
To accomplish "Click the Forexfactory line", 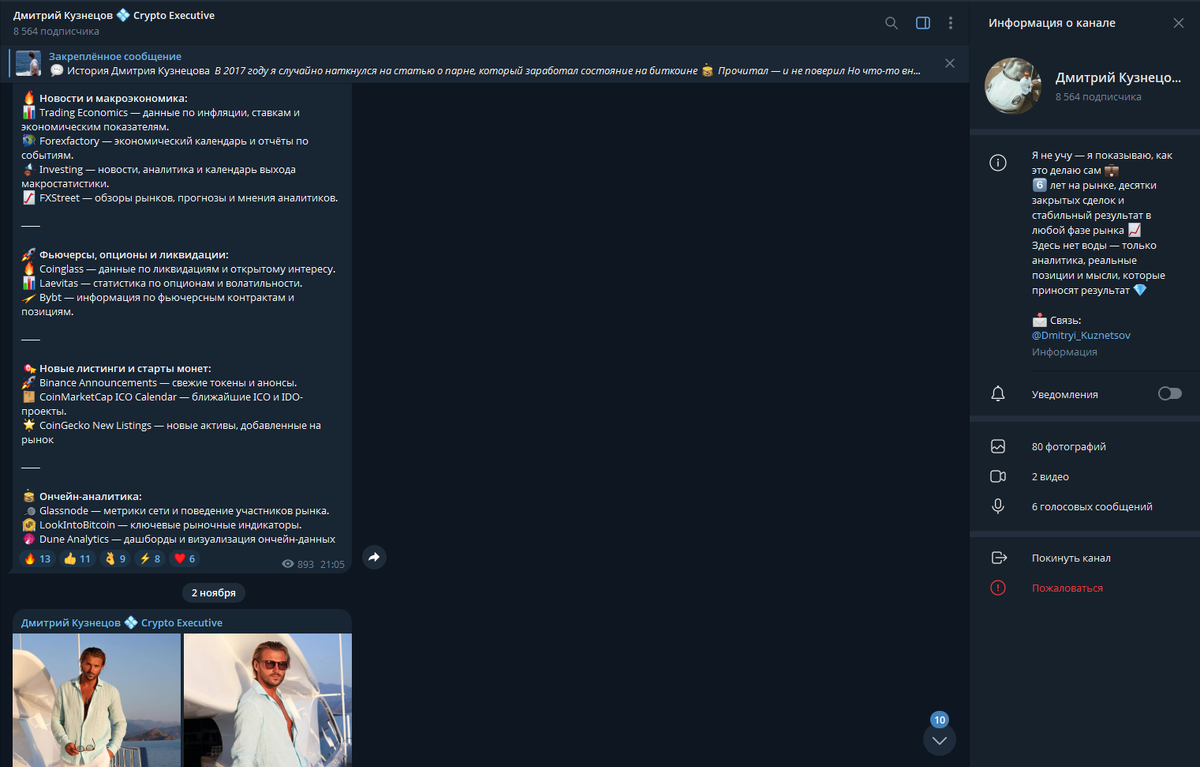I will 165,148.
